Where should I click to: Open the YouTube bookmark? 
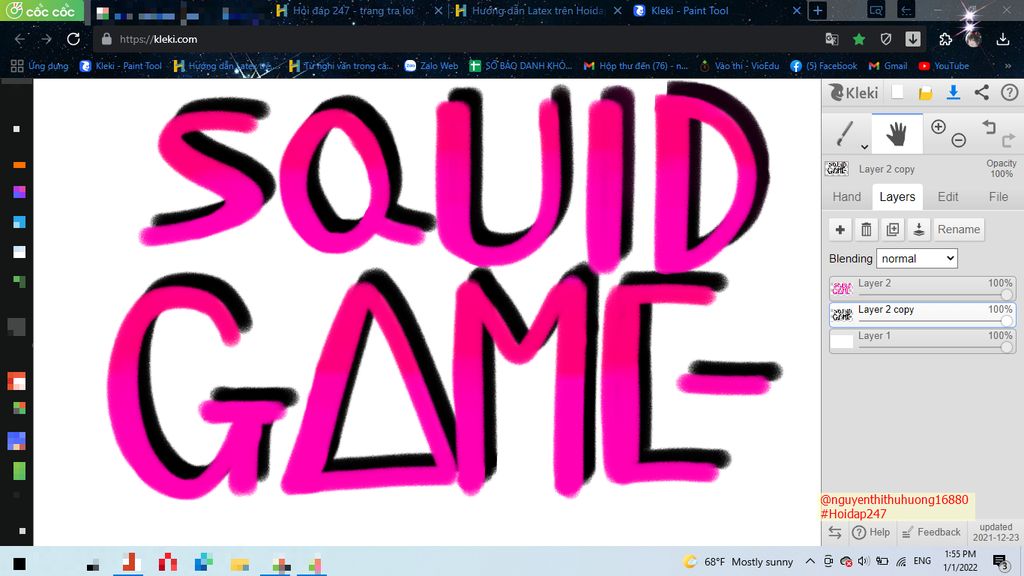(943, 66)
